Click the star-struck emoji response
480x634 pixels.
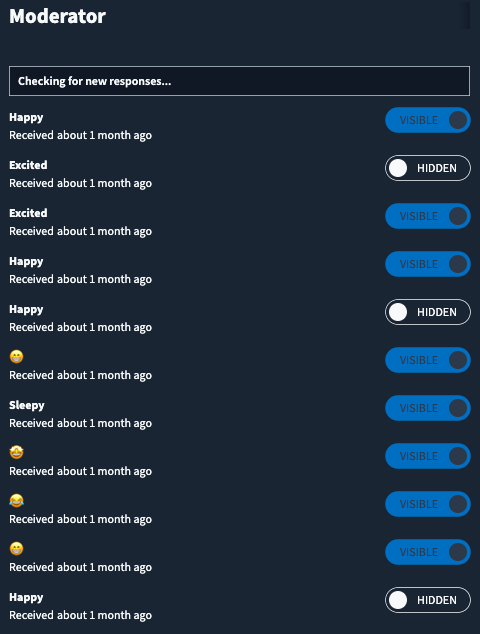17,452
